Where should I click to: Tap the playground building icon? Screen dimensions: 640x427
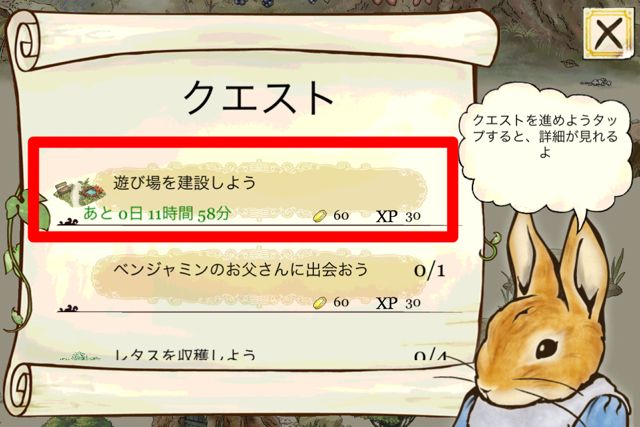pos(80,191)
